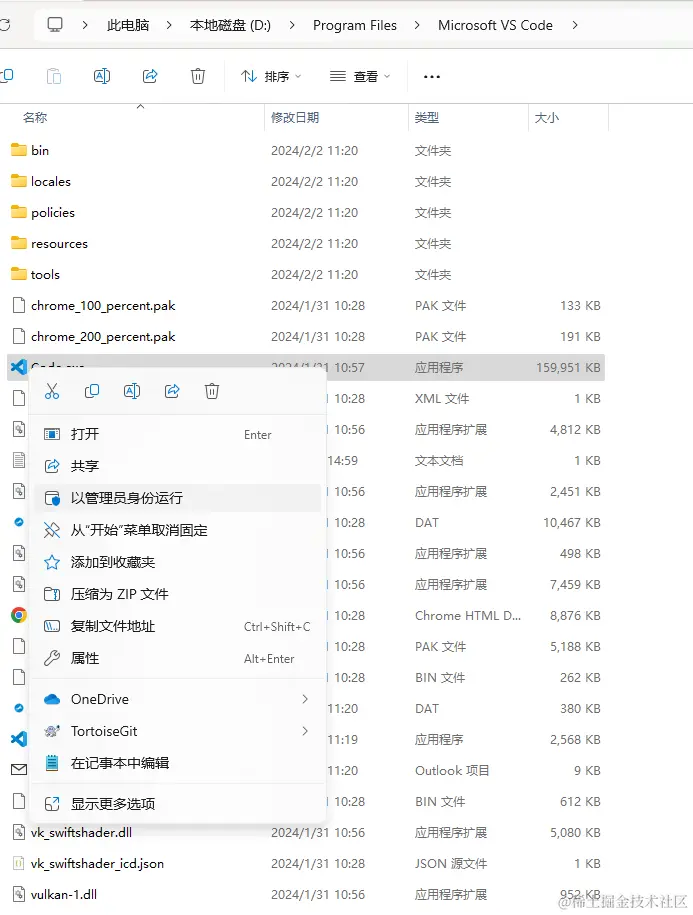Click the Delete trash icon in context menu
Image resolution: width=693 pixels, height=915 pixels.
[212, 391]
